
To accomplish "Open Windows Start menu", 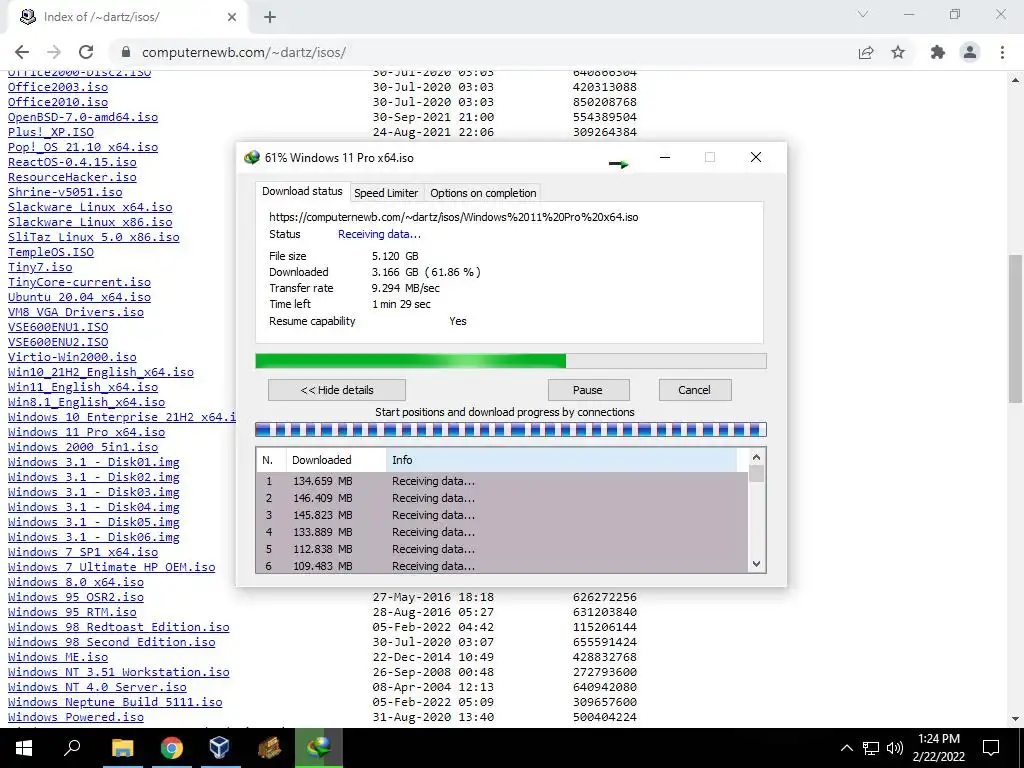I will click(24, 748).
